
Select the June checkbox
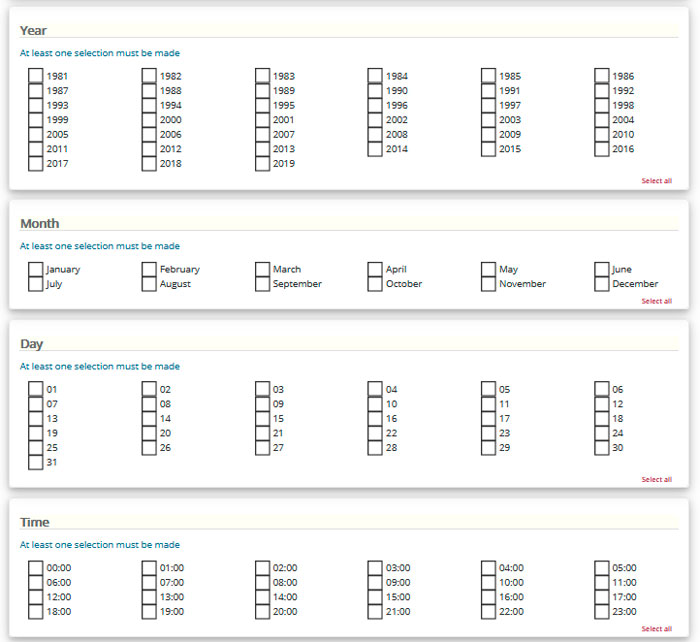coord(601,269)
